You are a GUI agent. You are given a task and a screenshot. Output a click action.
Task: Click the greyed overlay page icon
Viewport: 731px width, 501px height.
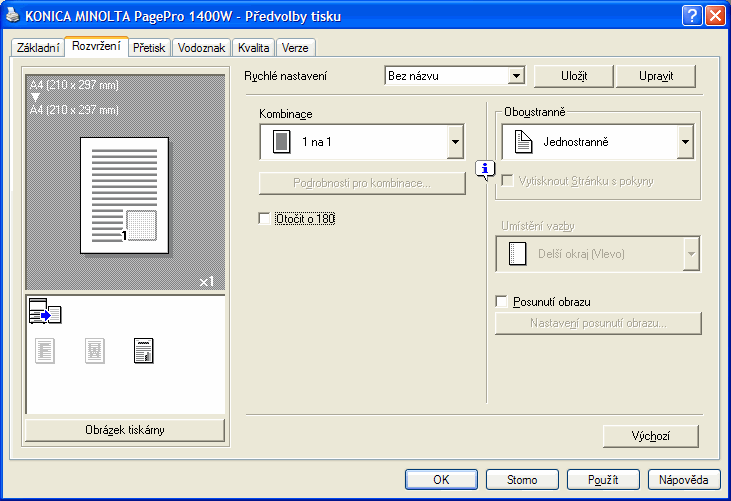click(46, 350)
